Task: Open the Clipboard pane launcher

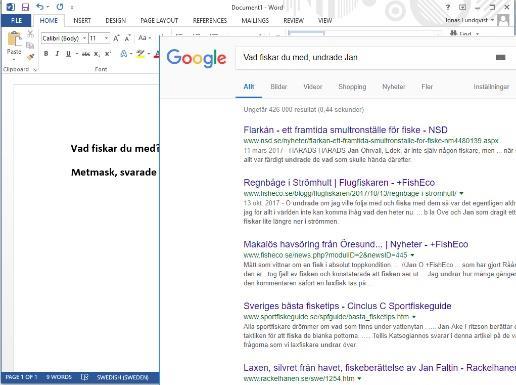Action: tap(35, 69)
